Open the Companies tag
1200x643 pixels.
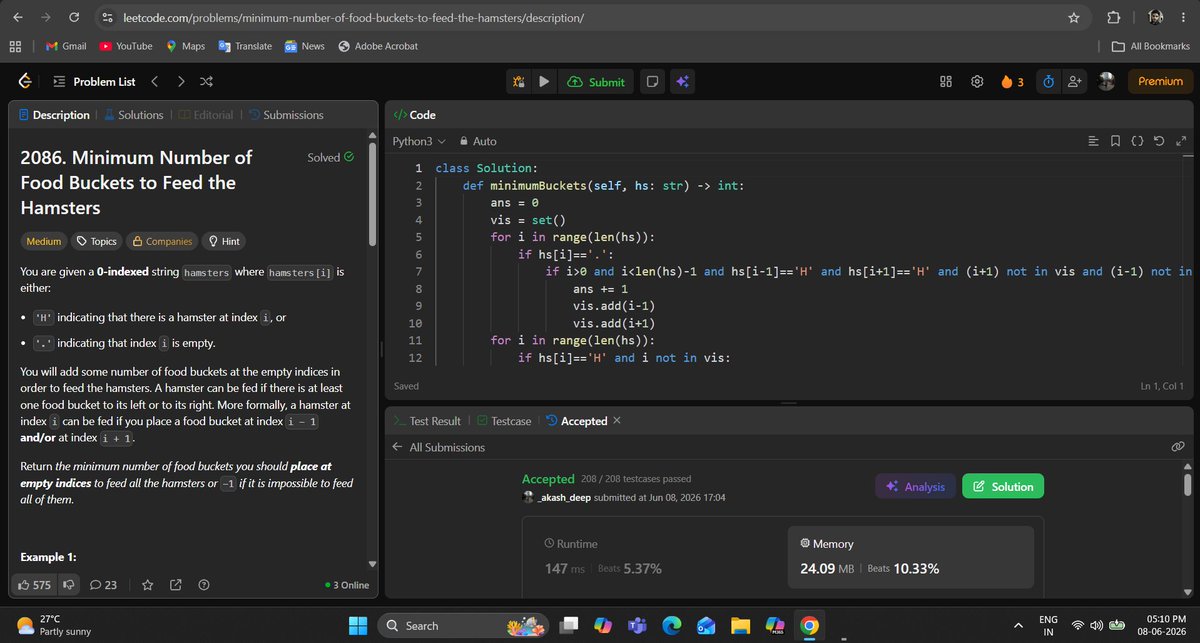[x=161, y=241]
